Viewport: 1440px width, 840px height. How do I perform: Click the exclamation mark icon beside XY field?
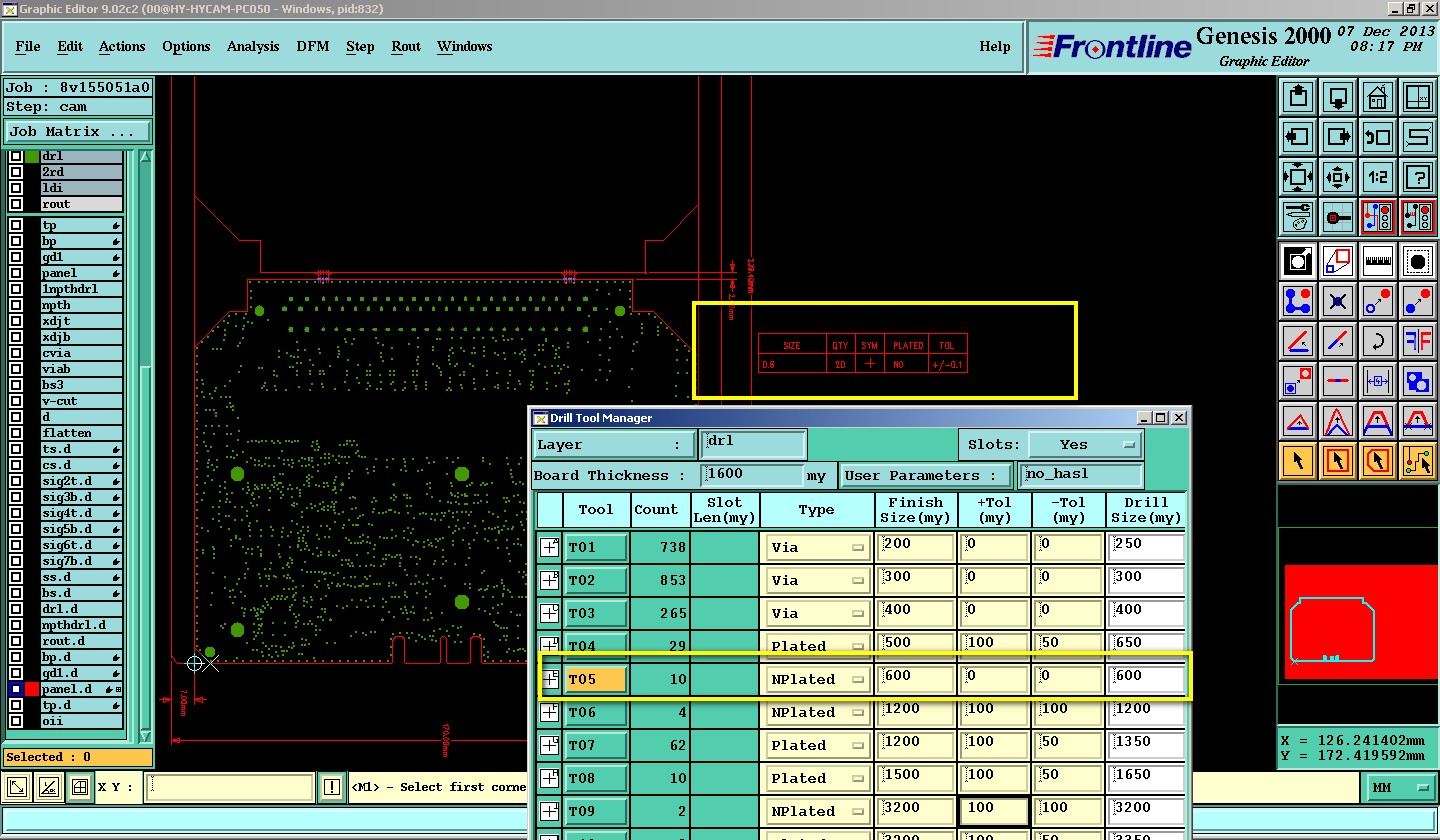pos(332,788)
